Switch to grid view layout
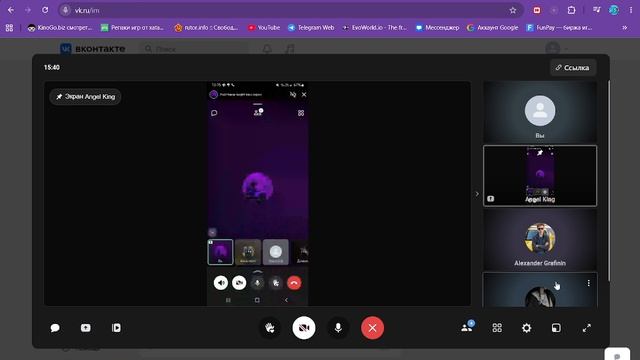This screenshot has width=640, height=360. (497, 328)
